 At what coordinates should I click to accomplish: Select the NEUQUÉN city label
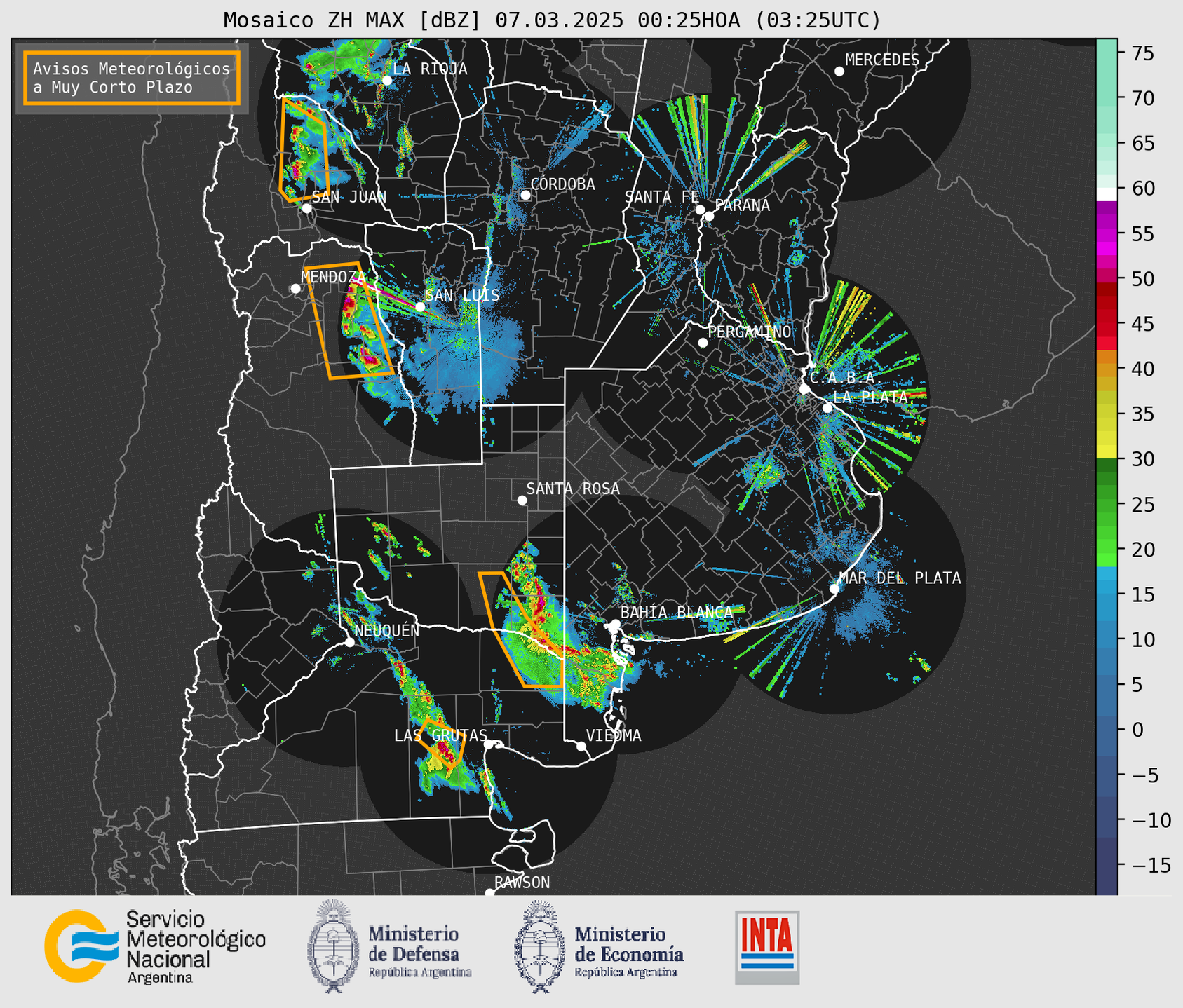[x=387, y=630]
